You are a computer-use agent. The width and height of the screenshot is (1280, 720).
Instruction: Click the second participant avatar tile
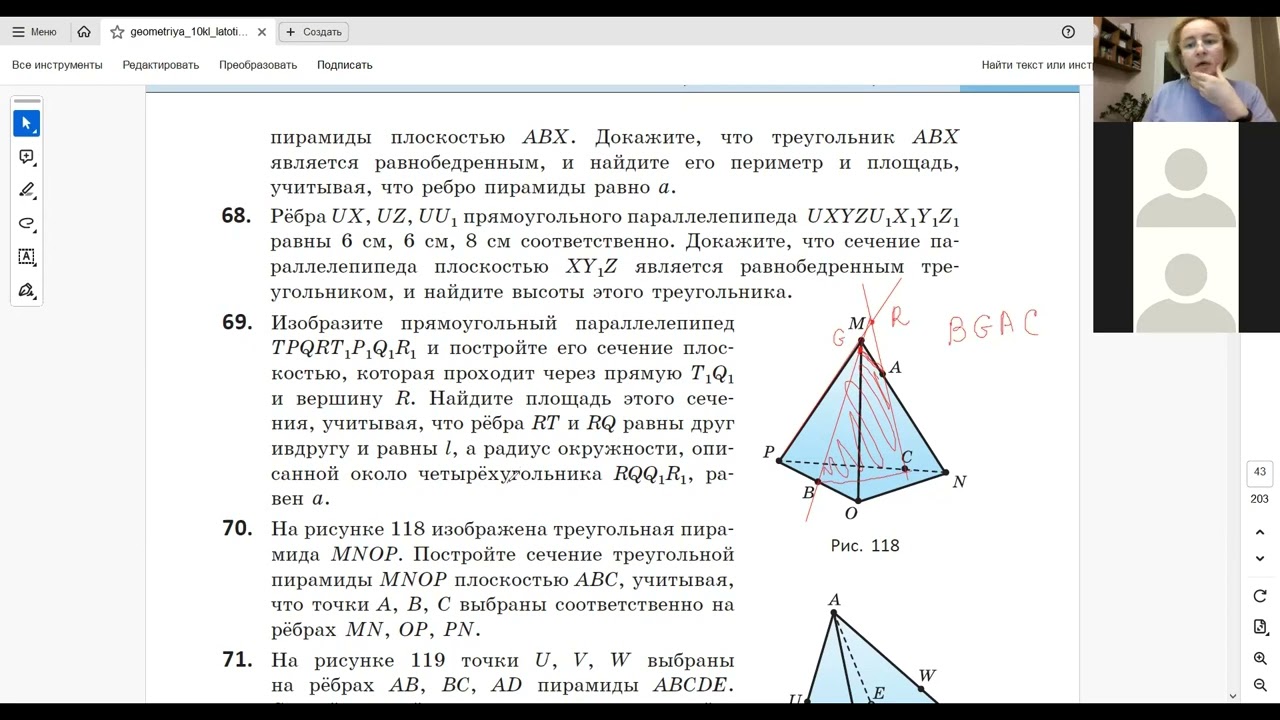click(1186, 280)
